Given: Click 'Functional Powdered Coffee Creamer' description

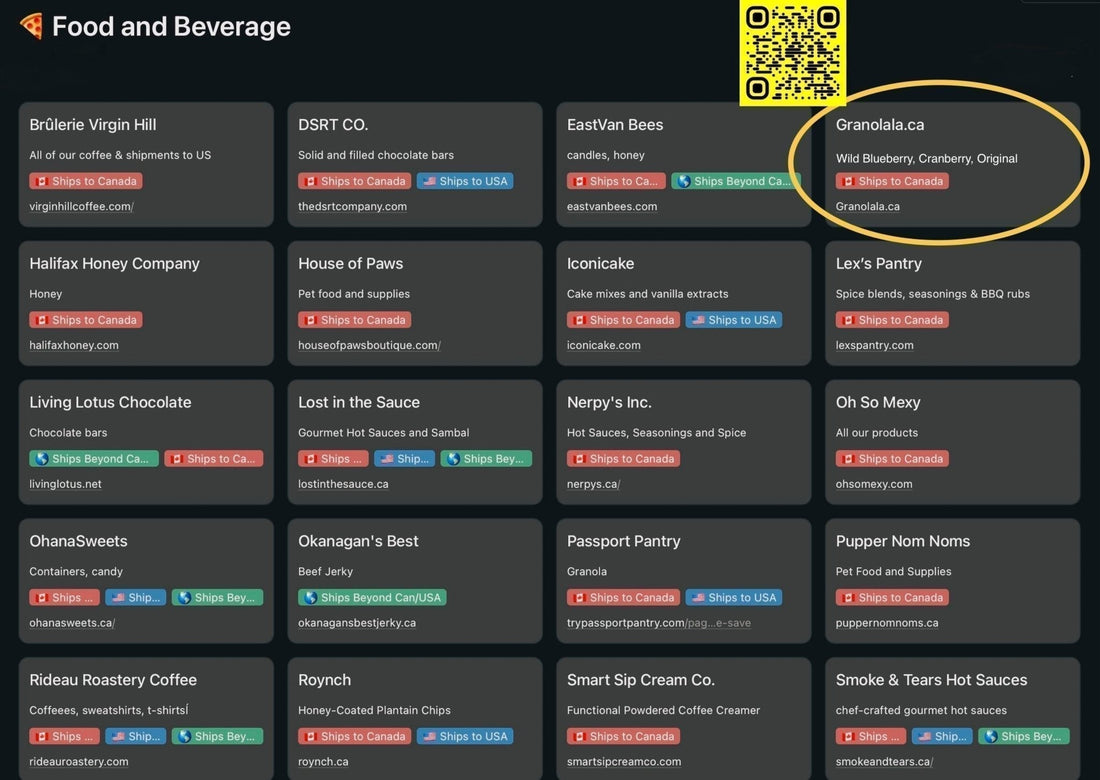Looking at the screenshot, I should pos(663,711).
